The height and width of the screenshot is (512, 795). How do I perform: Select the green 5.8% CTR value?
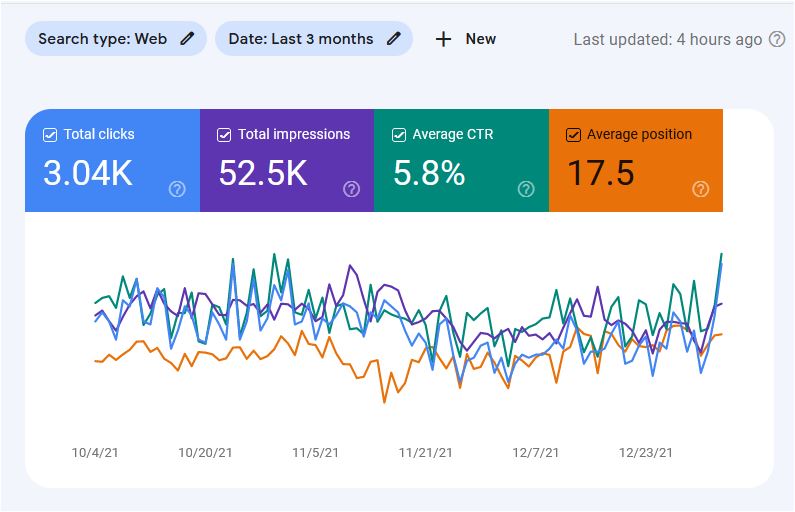[x=429, y=173]
